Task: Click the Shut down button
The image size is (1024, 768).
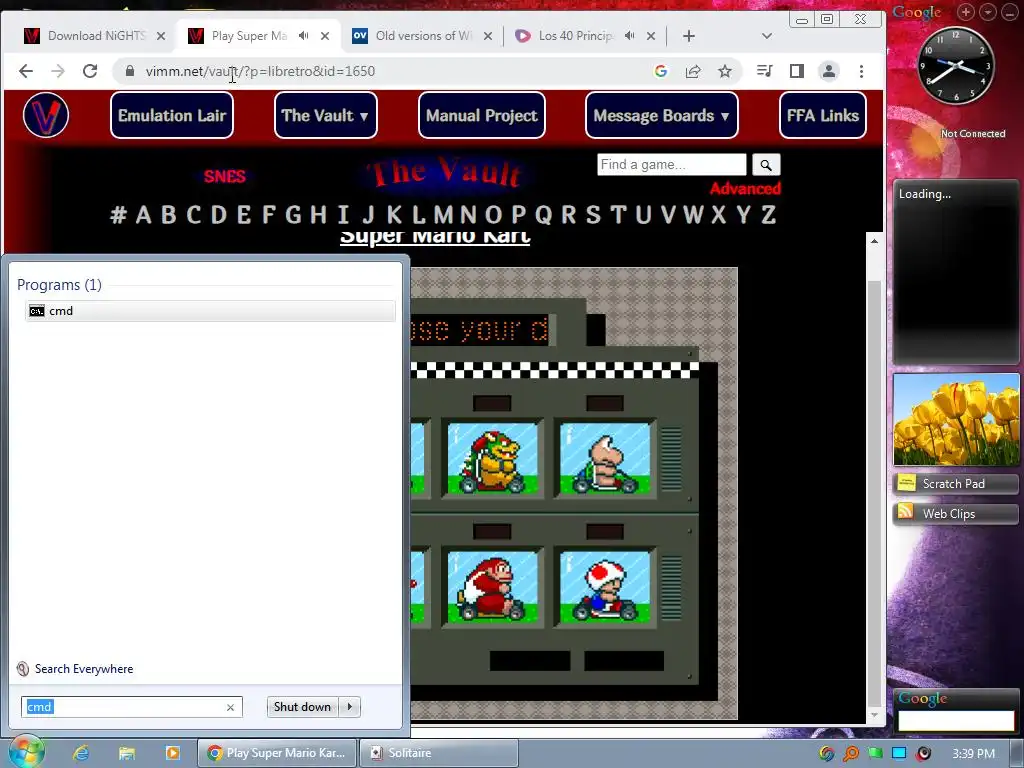Action: 303,707
